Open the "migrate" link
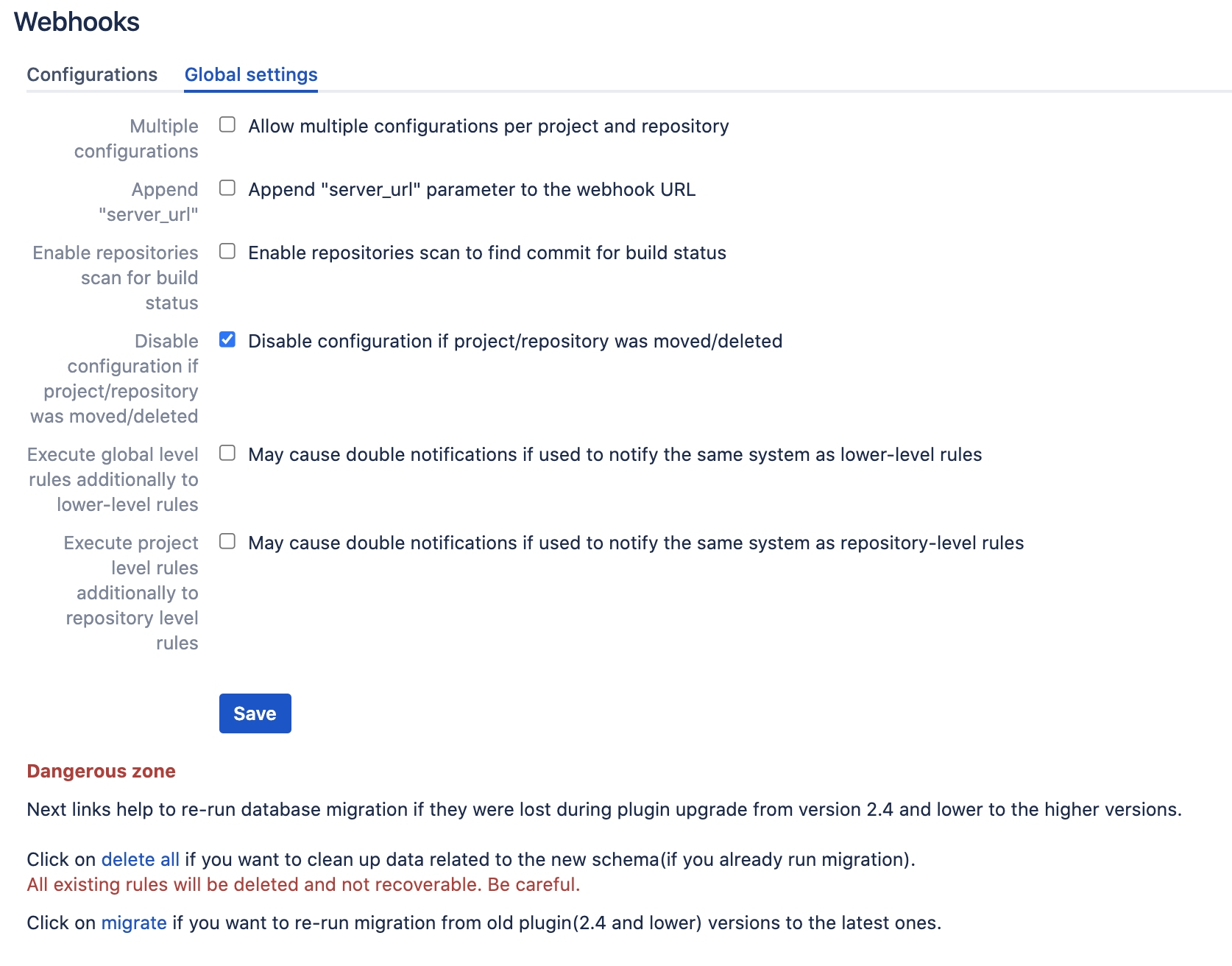This screenshot has height=966, width=1232. click(134, 923)
